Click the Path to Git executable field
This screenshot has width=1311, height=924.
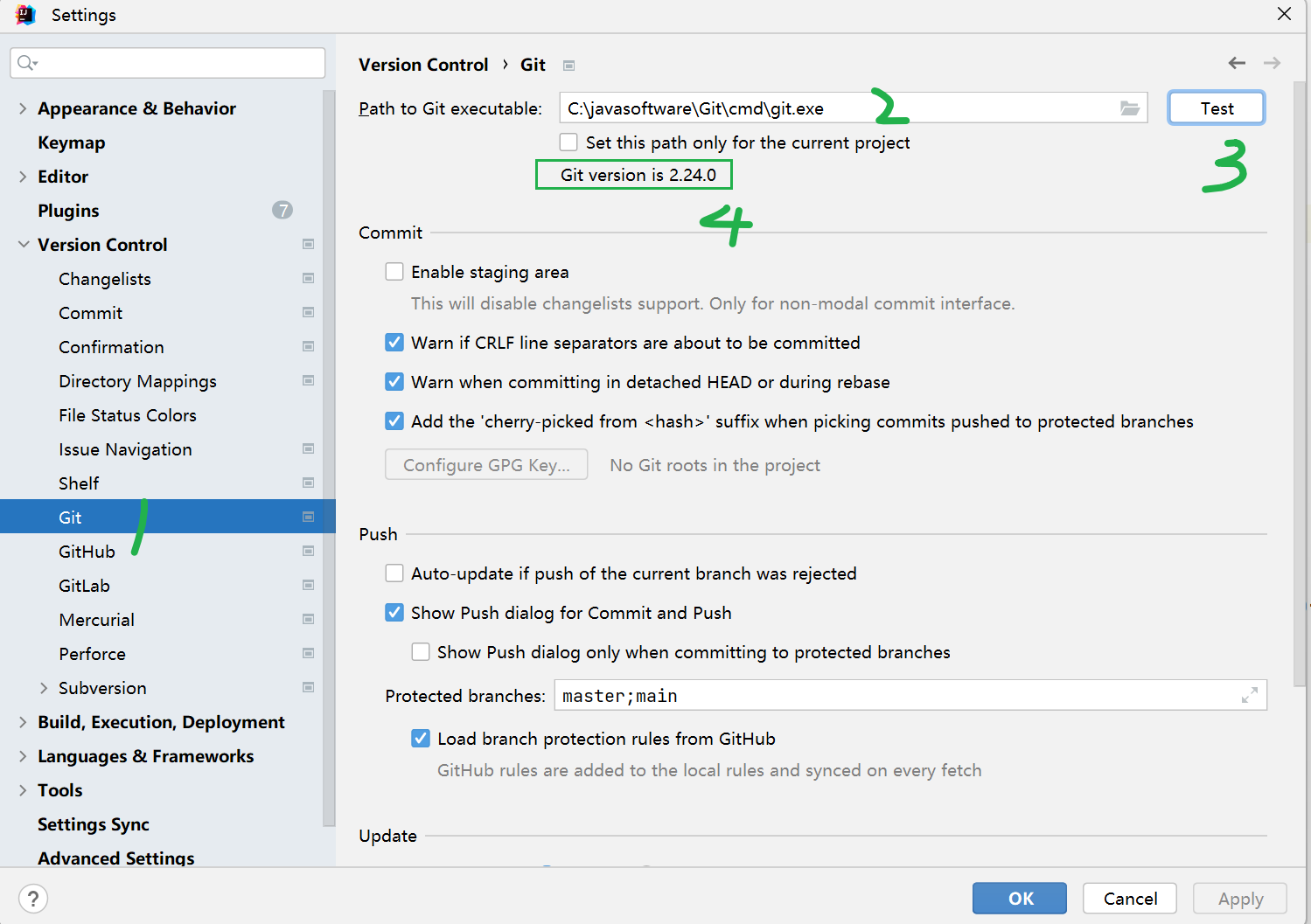coord(854,108)
